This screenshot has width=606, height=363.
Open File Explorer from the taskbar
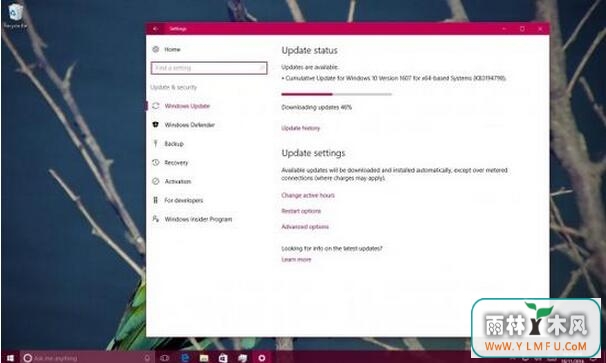[x=204, y=358]
